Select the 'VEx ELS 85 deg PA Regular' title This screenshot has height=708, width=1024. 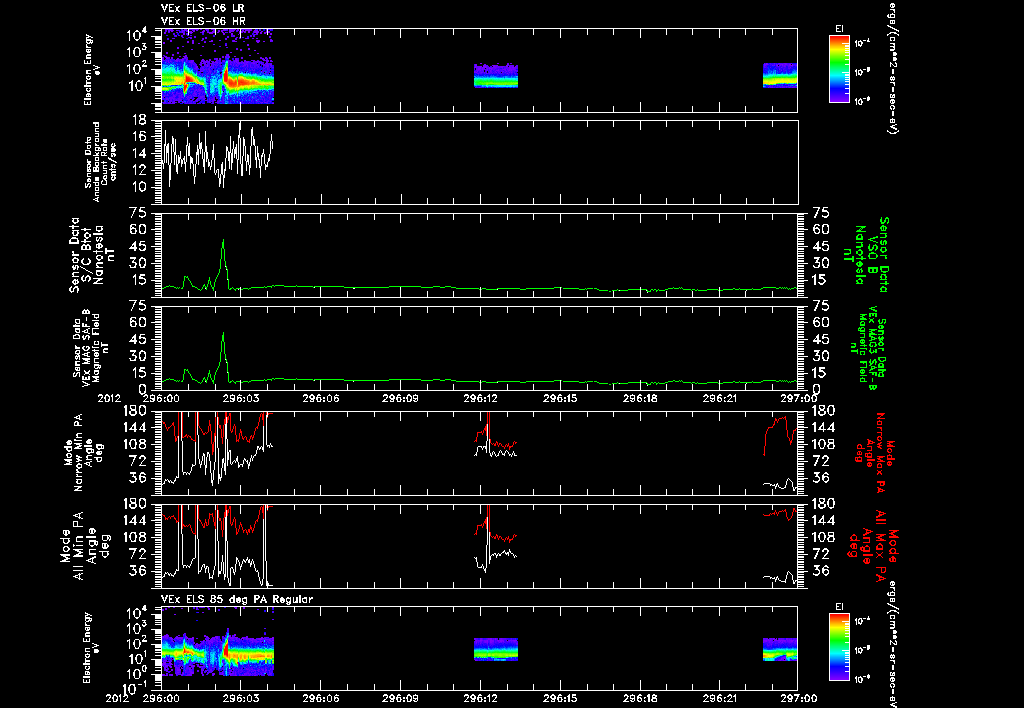point(236,599)
